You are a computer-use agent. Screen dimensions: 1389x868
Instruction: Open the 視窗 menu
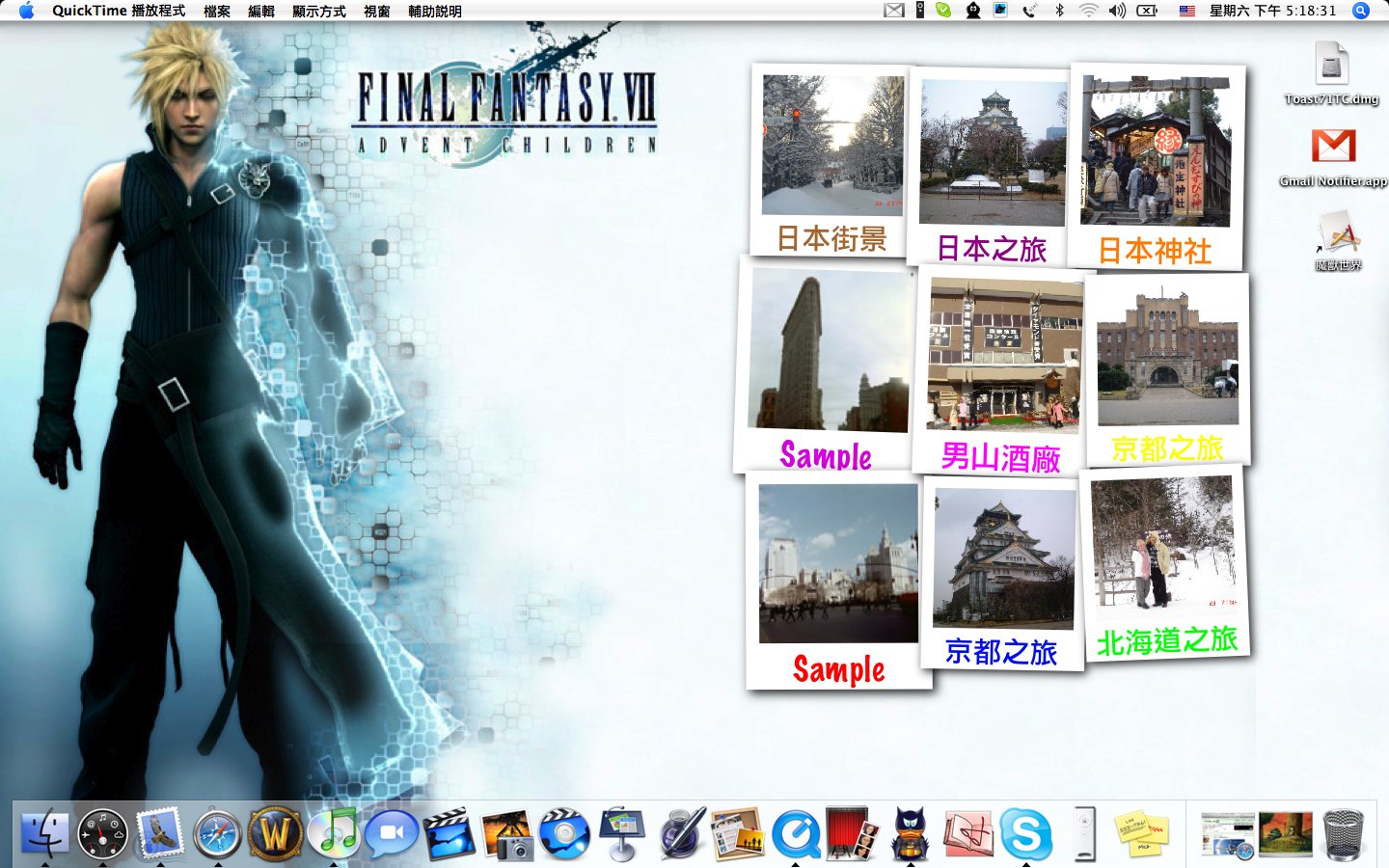tap(377, 11)
